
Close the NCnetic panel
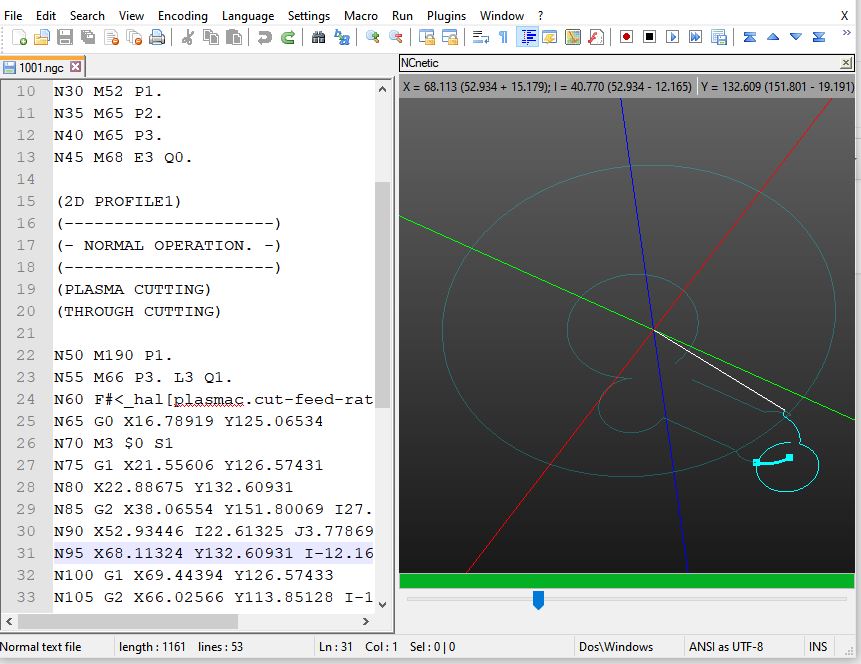tap(846, 63)
